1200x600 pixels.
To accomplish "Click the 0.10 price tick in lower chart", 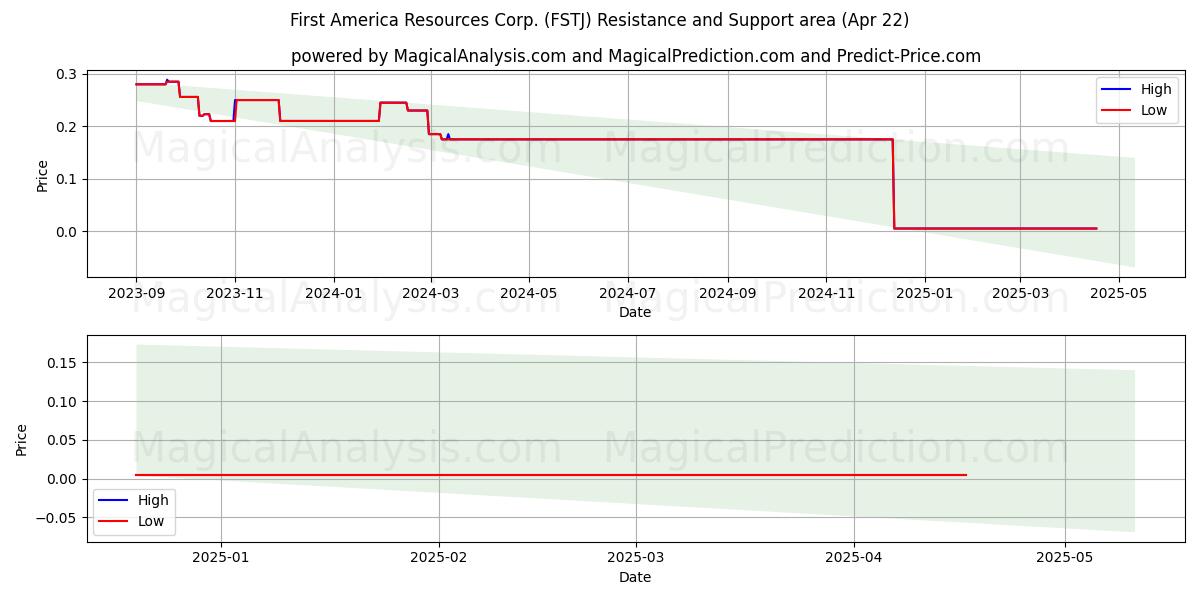I will click(63, 402).
